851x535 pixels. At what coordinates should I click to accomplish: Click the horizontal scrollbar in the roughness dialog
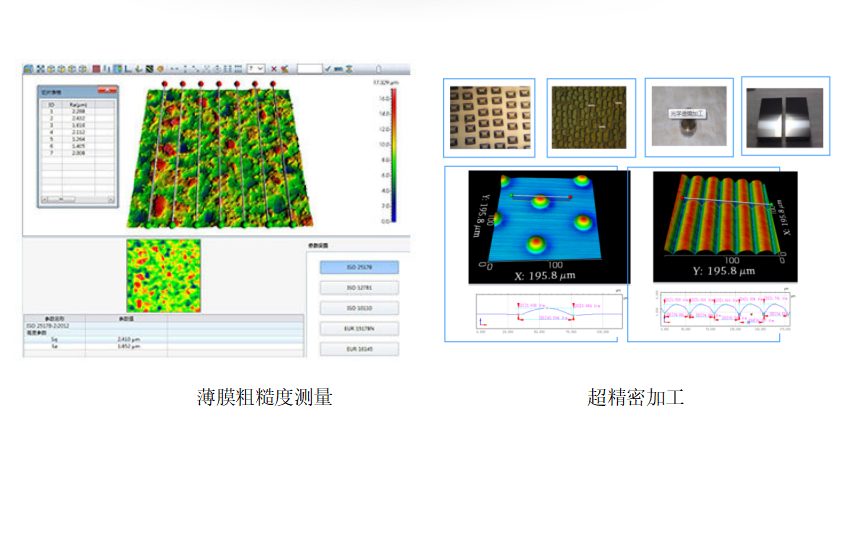click(x=78, y=200)
